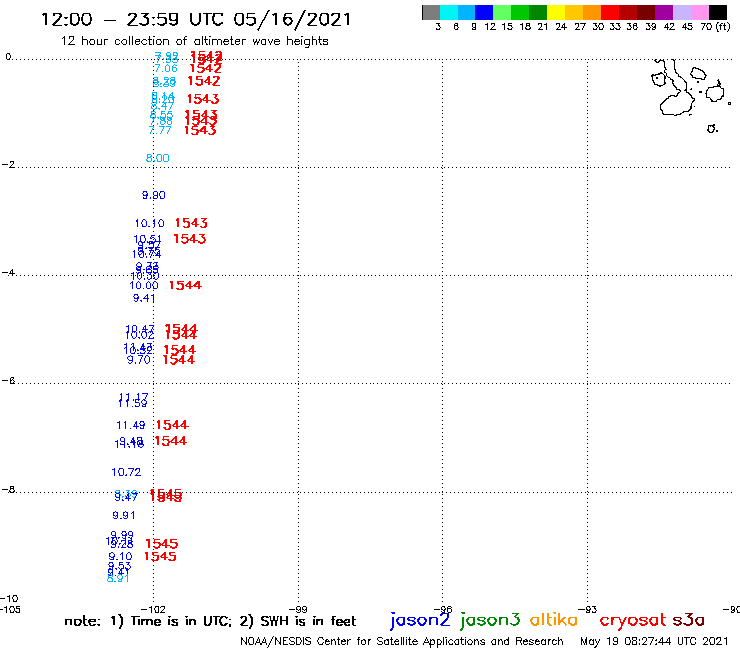Click the wave height value 10.10
The width and height of the screenshot is (740, 650).
[150, 223]
